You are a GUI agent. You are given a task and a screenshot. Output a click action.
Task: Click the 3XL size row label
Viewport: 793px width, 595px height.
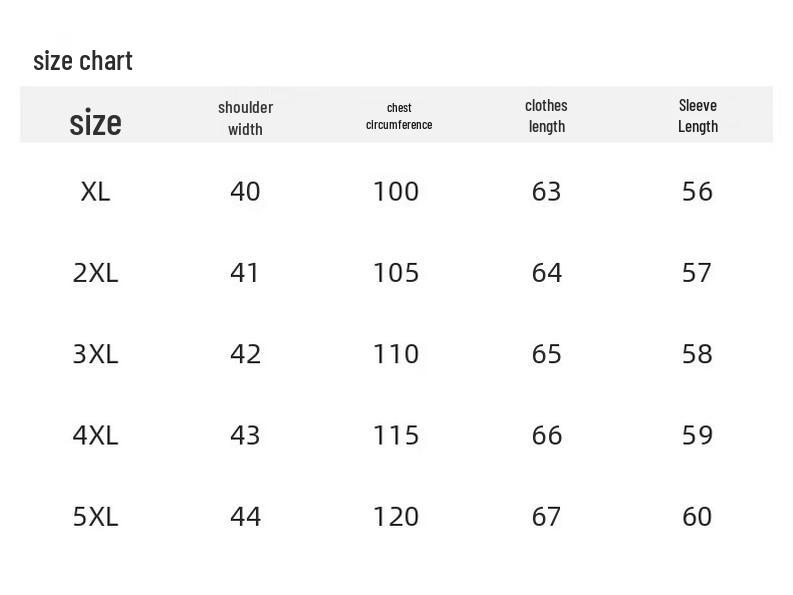95,354
